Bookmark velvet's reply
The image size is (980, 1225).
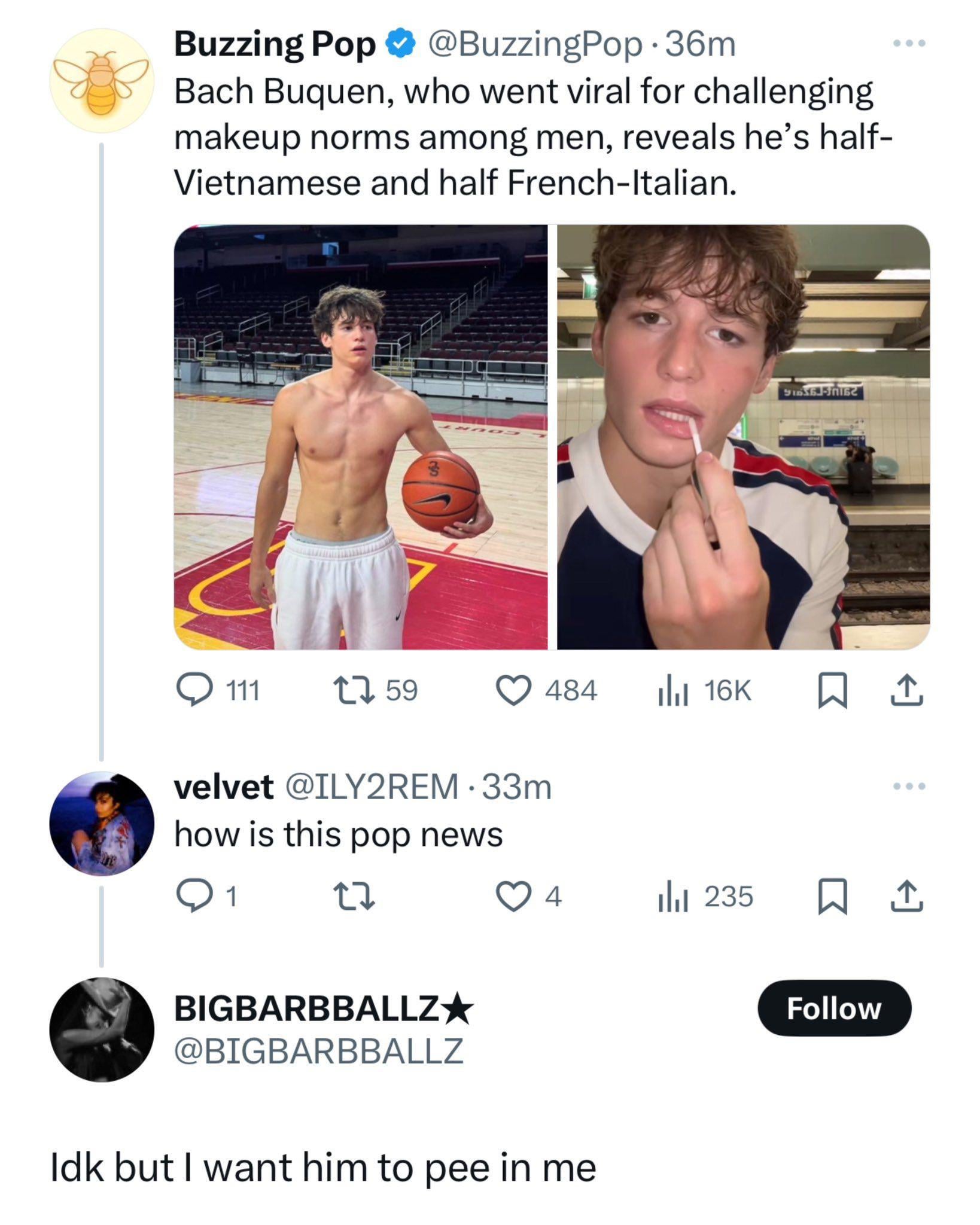(832, 896)
